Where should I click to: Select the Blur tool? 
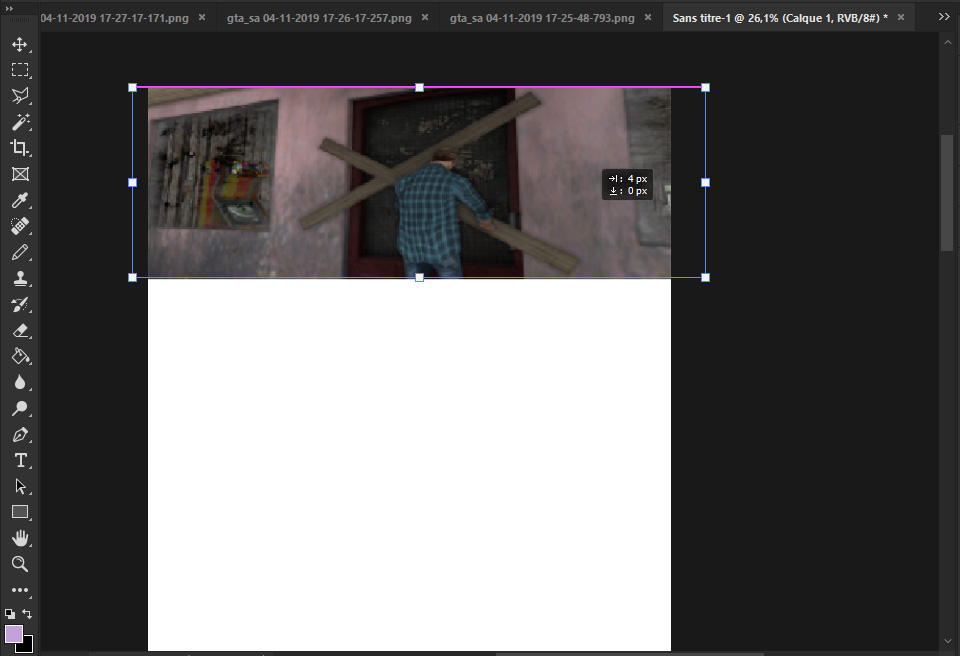coord(20,383)
